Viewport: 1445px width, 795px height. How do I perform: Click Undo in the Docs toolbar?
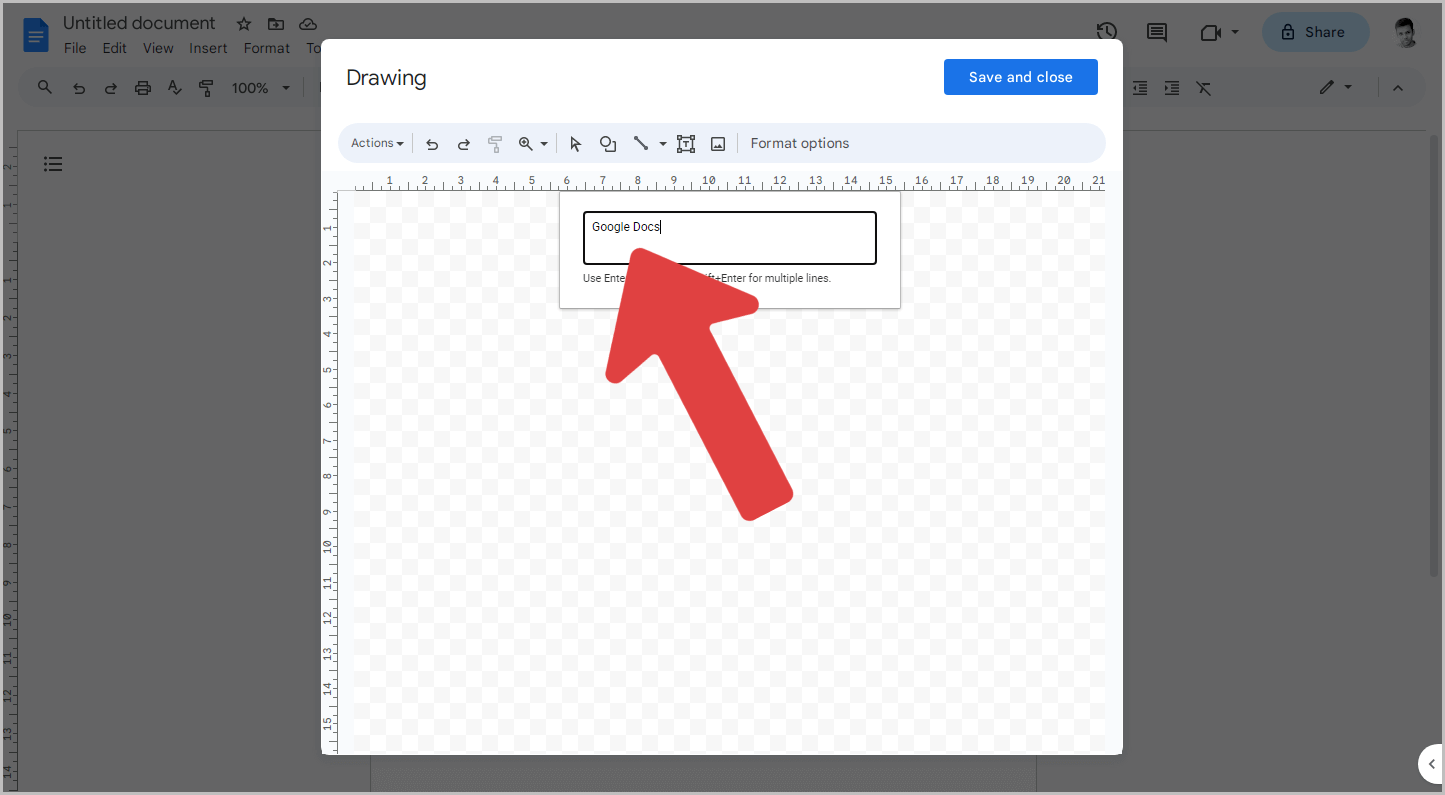pyautogui.click(x=79, y=88)
